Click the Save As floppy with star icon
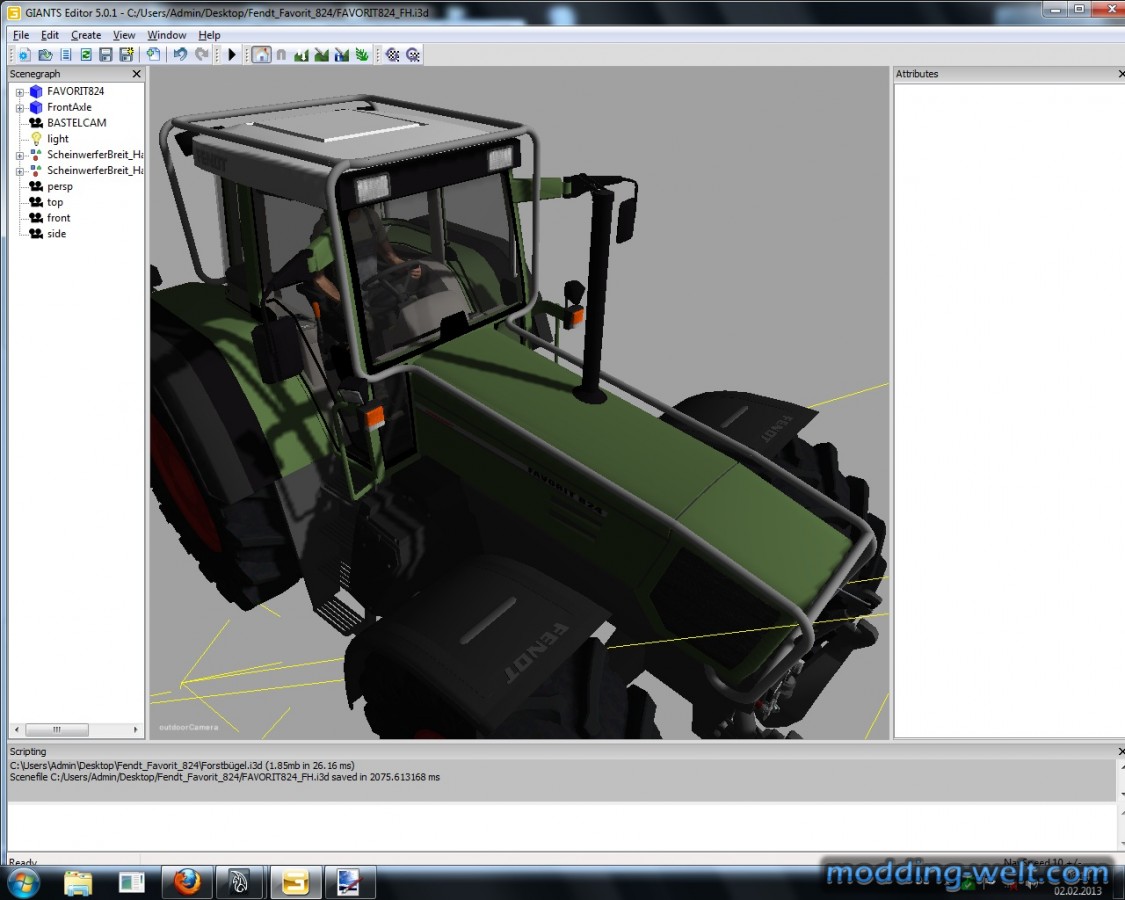The height and width of the screenshot is (900, 1125). [x=127, y=55]
